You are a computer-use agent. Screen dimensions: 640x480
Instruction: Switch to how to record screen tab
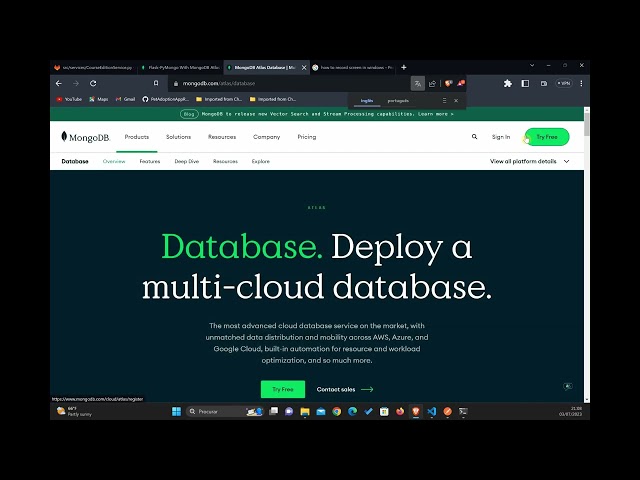tap(353, 67)
